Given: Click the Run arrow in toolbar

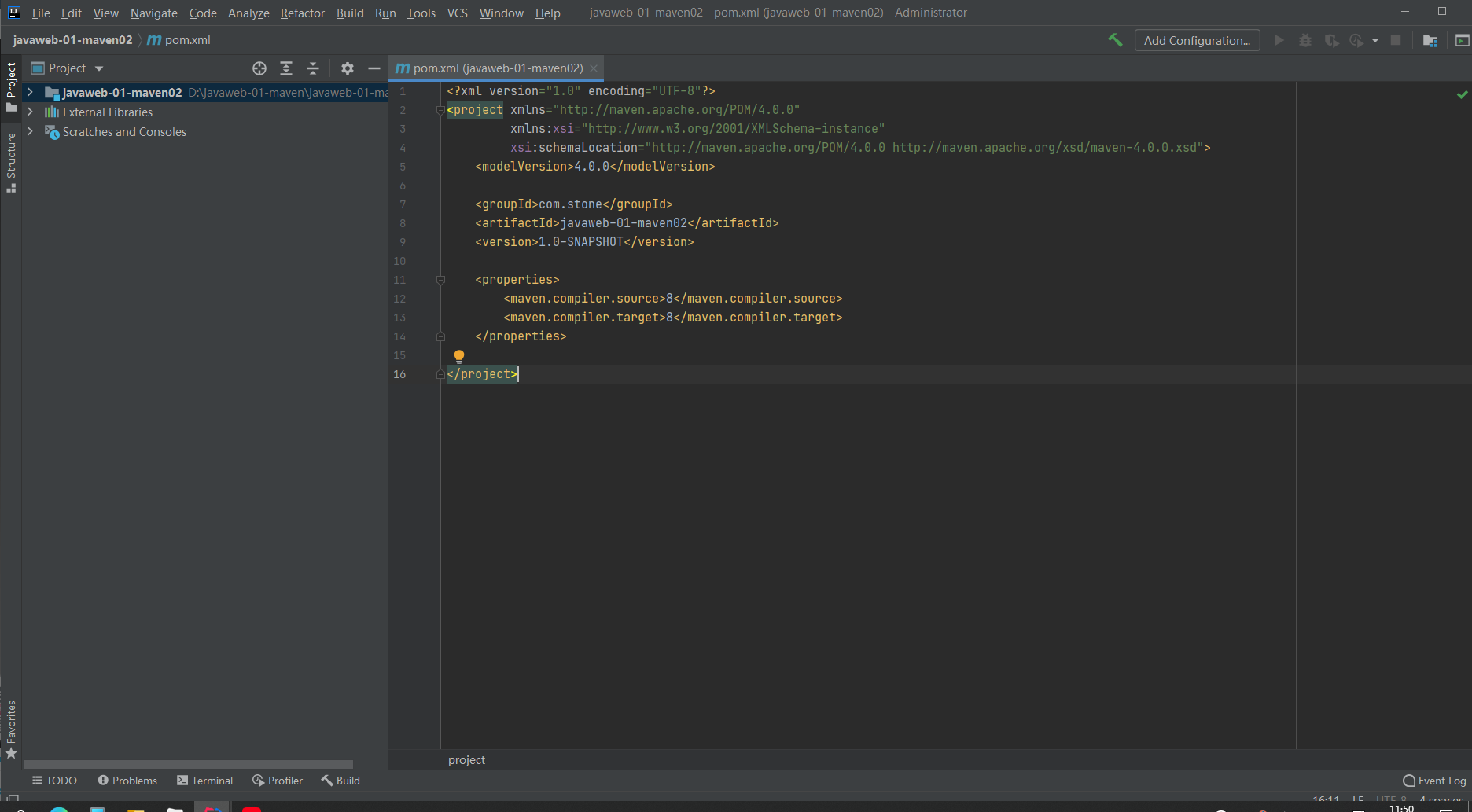Looking at the screenshot, I should [1279, 40].
